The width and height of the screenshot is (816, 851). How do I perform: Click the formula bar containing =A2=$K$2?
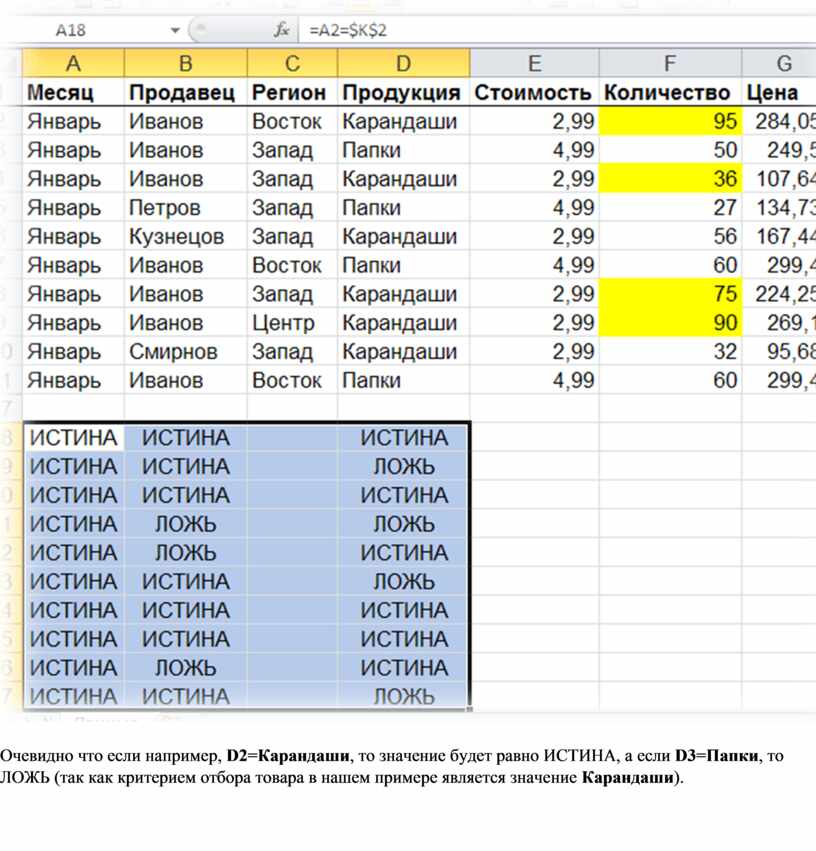[x=557, y=30]
